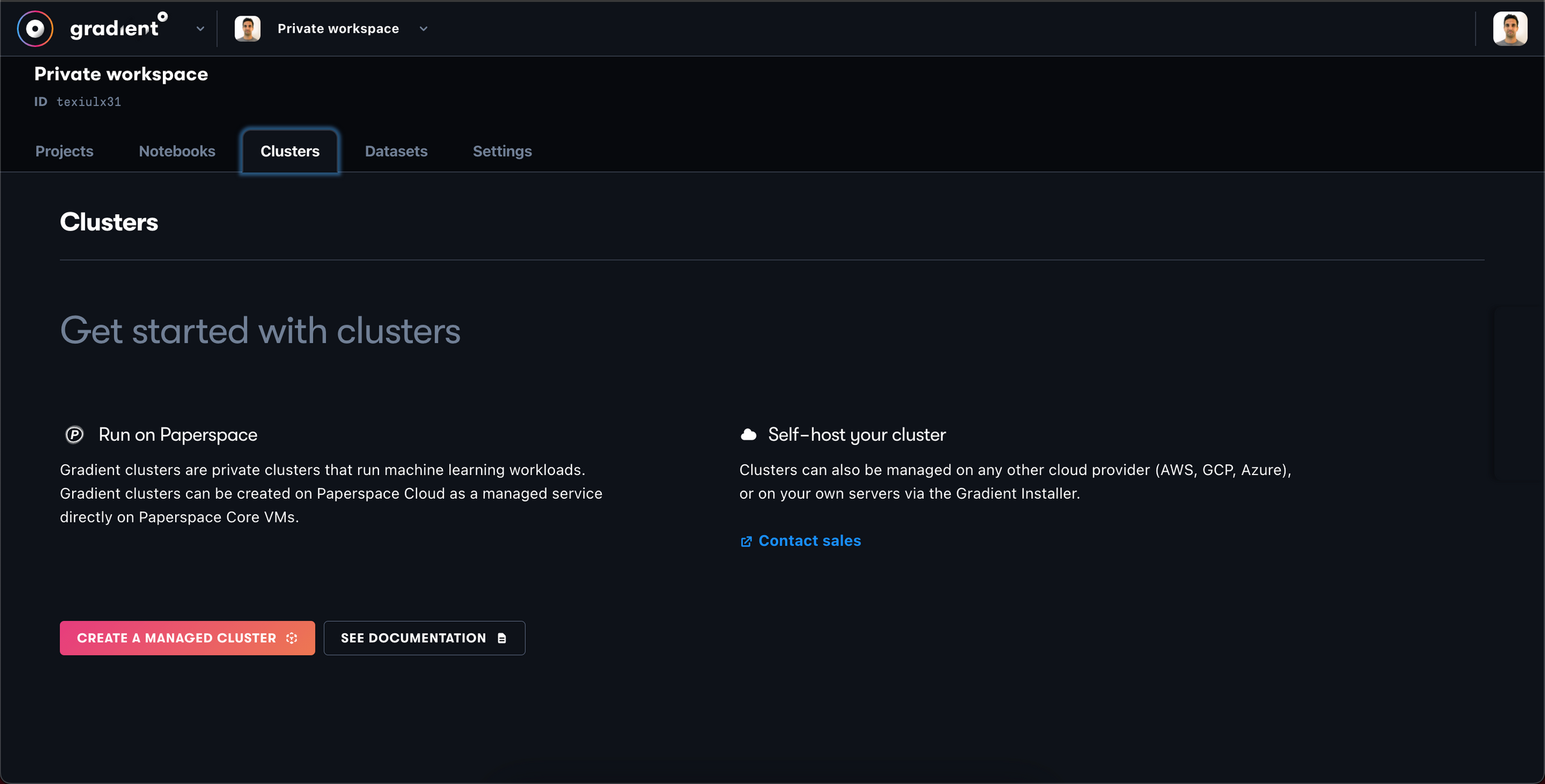Viewport: 1545px width, 784px height.
Task: Click the Gradient circular logo icon
Action: 35,28
